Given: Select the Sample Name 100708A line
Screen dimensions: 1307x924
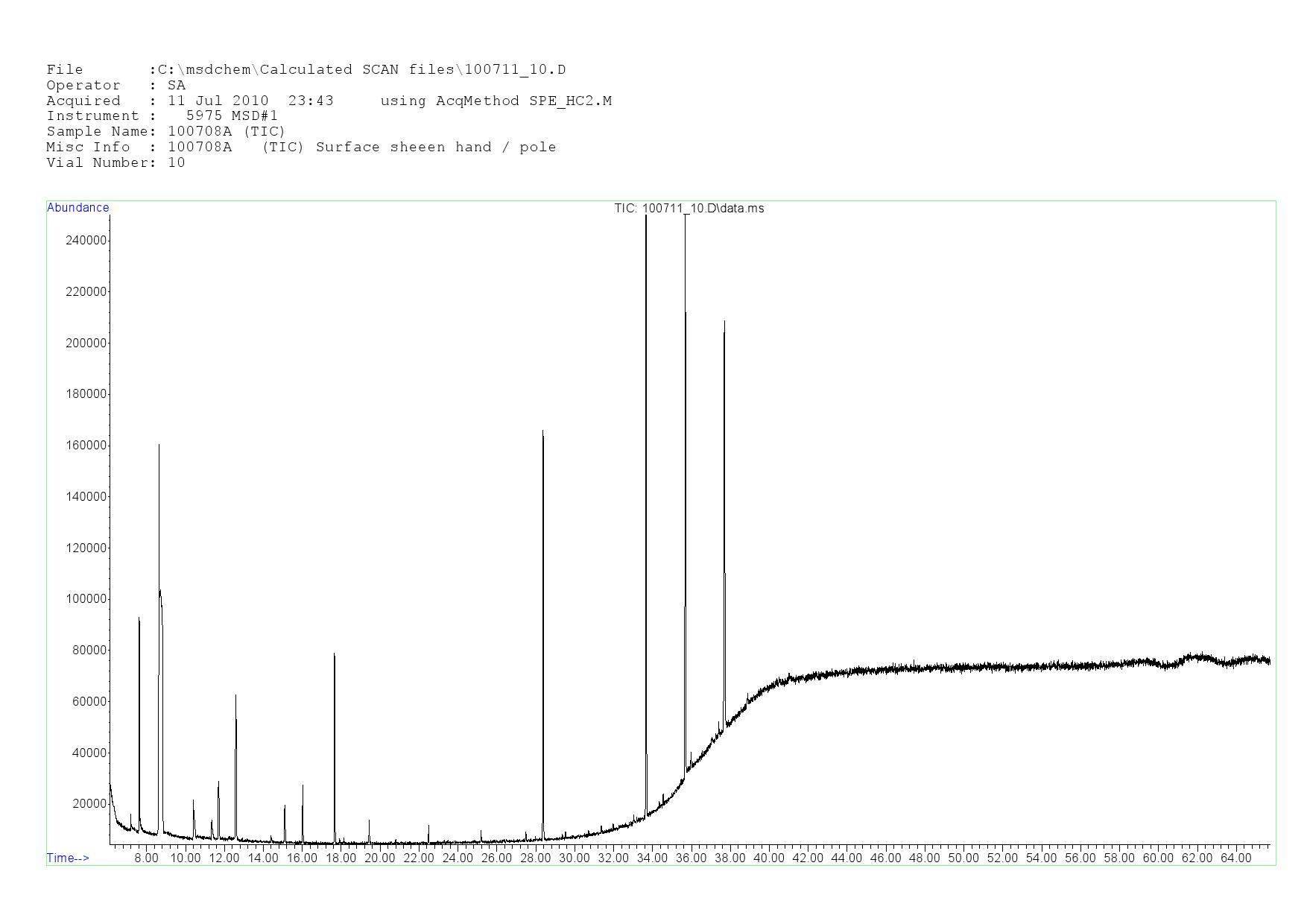Looking at the screenshot, I should (x=165, y=132).
